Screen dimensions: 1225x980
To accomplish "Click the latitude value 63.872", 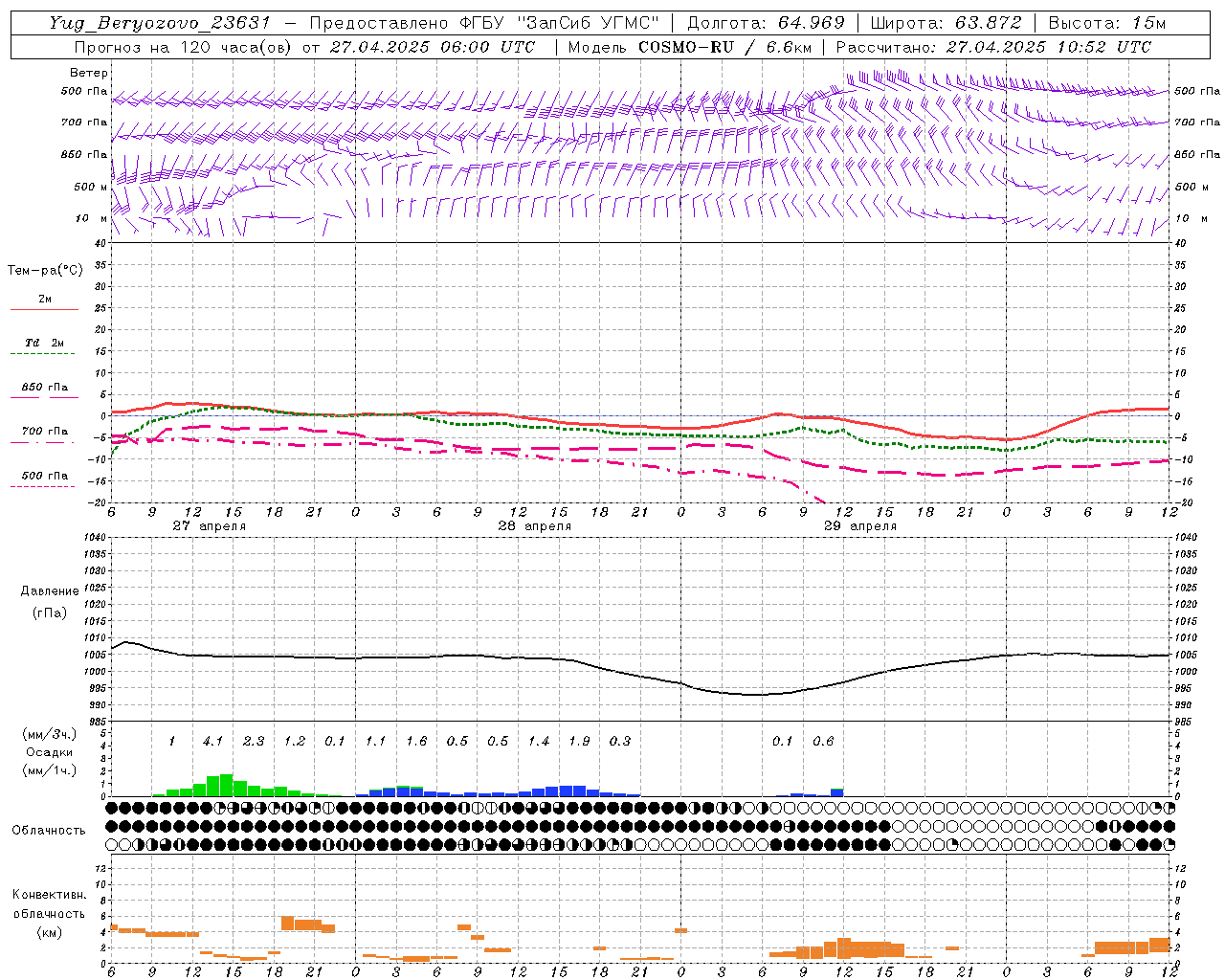I will 983,23.
